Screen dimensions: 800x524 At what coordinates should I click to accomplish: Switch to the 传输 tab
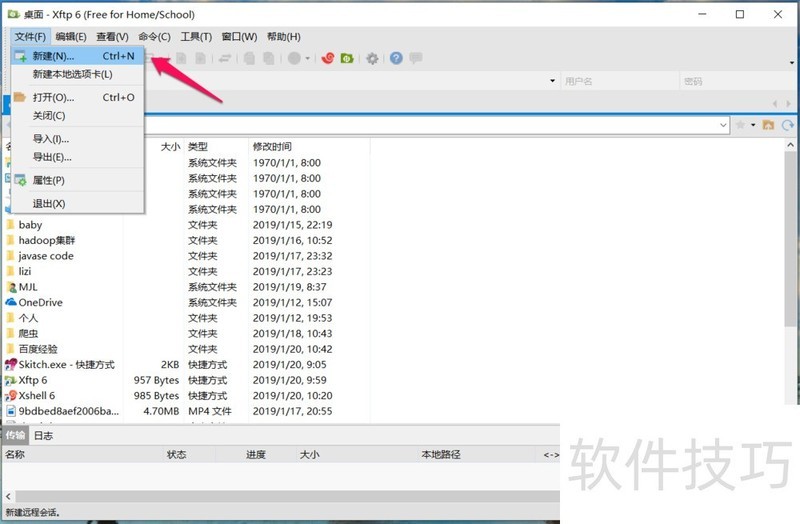point(15,435)
